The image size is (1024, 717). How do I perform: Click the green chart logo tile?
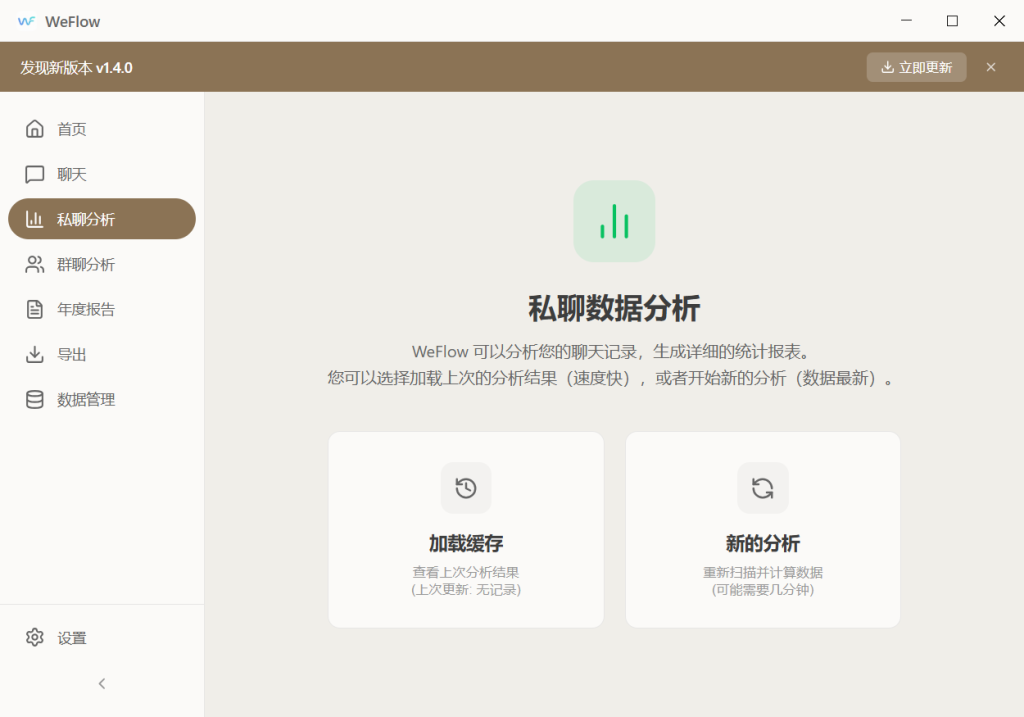(614, 221)
